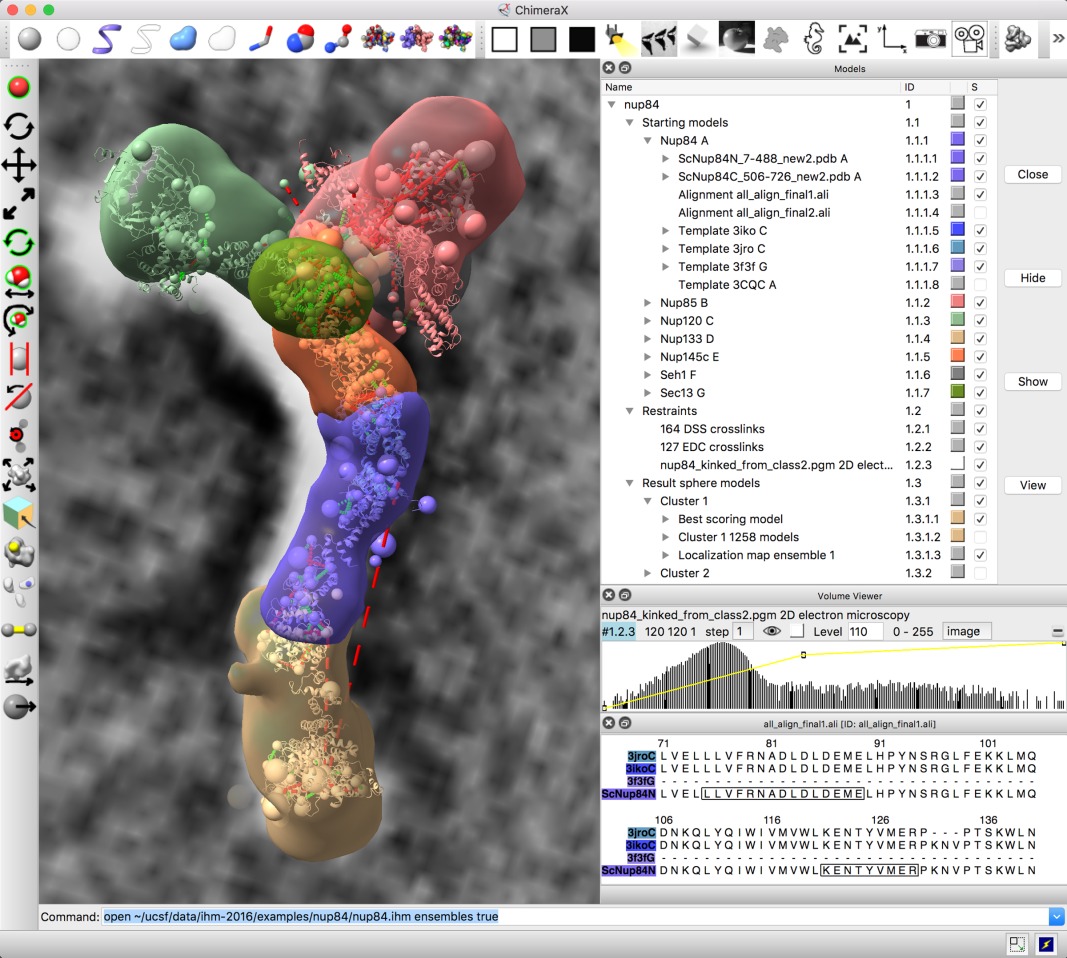Enable the Template 3CQC A checkbox

pyautogui.click(x=980, y=284)
